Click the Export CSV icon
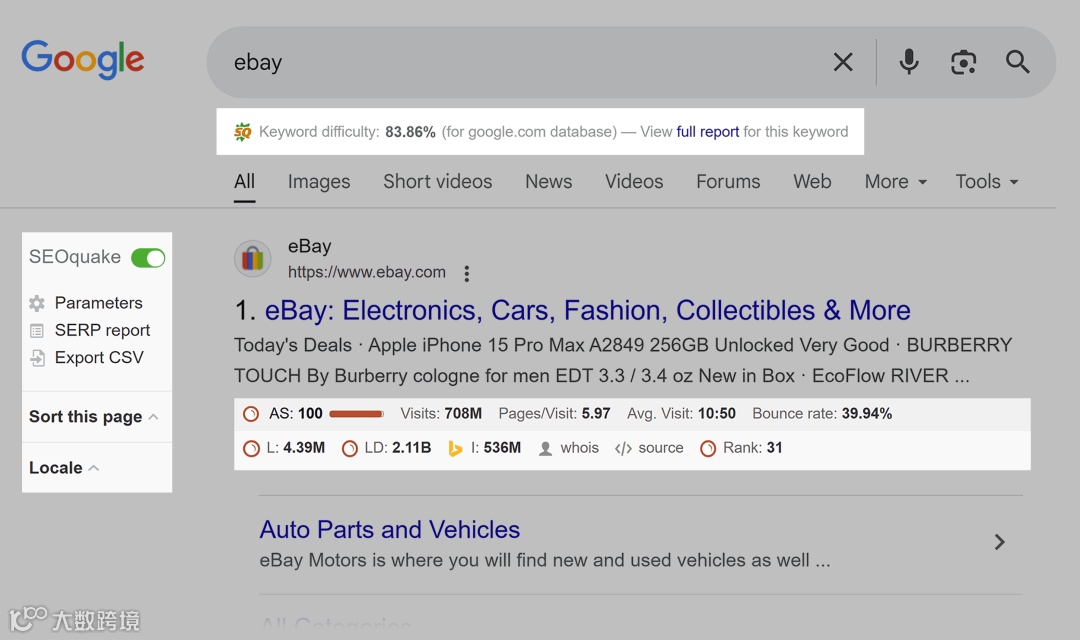This screenshot has height=640, width=1080. point(37,357)
